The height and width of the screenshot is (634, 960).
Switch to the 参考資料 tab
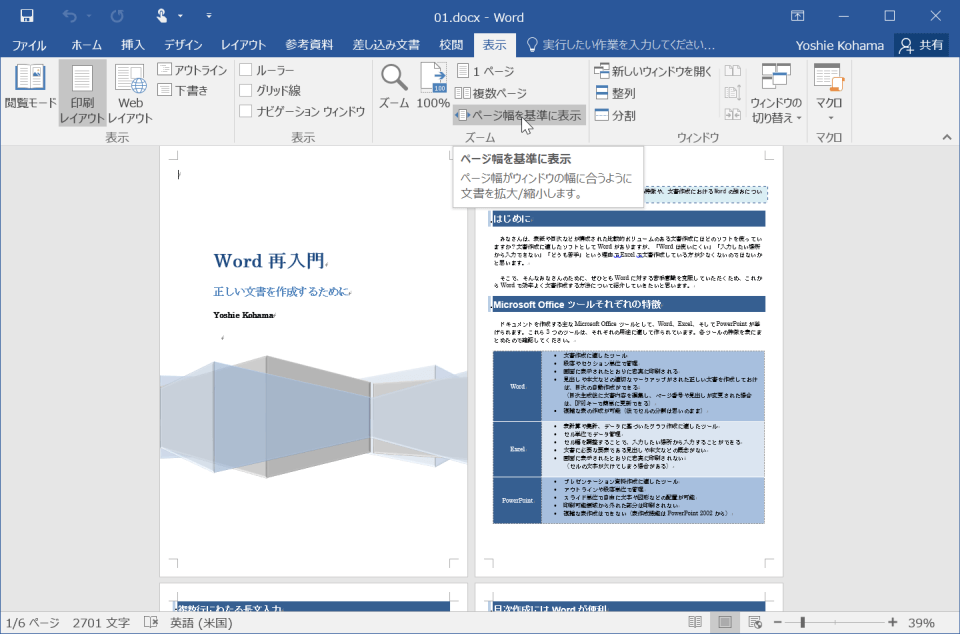309,45
